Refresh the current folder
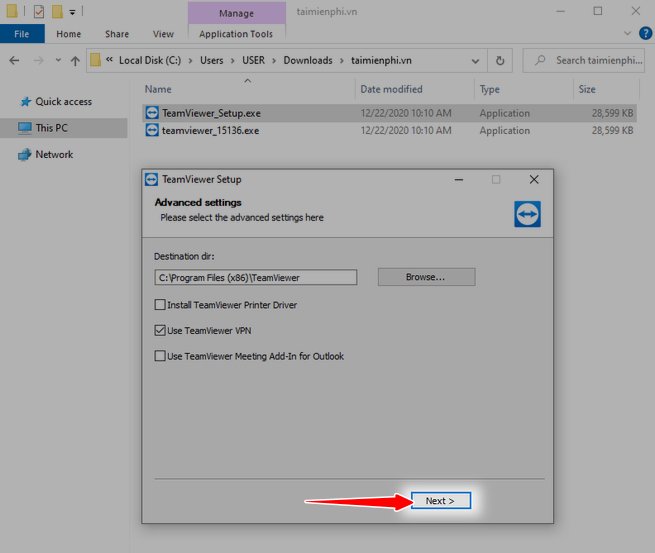 [500, 61]
